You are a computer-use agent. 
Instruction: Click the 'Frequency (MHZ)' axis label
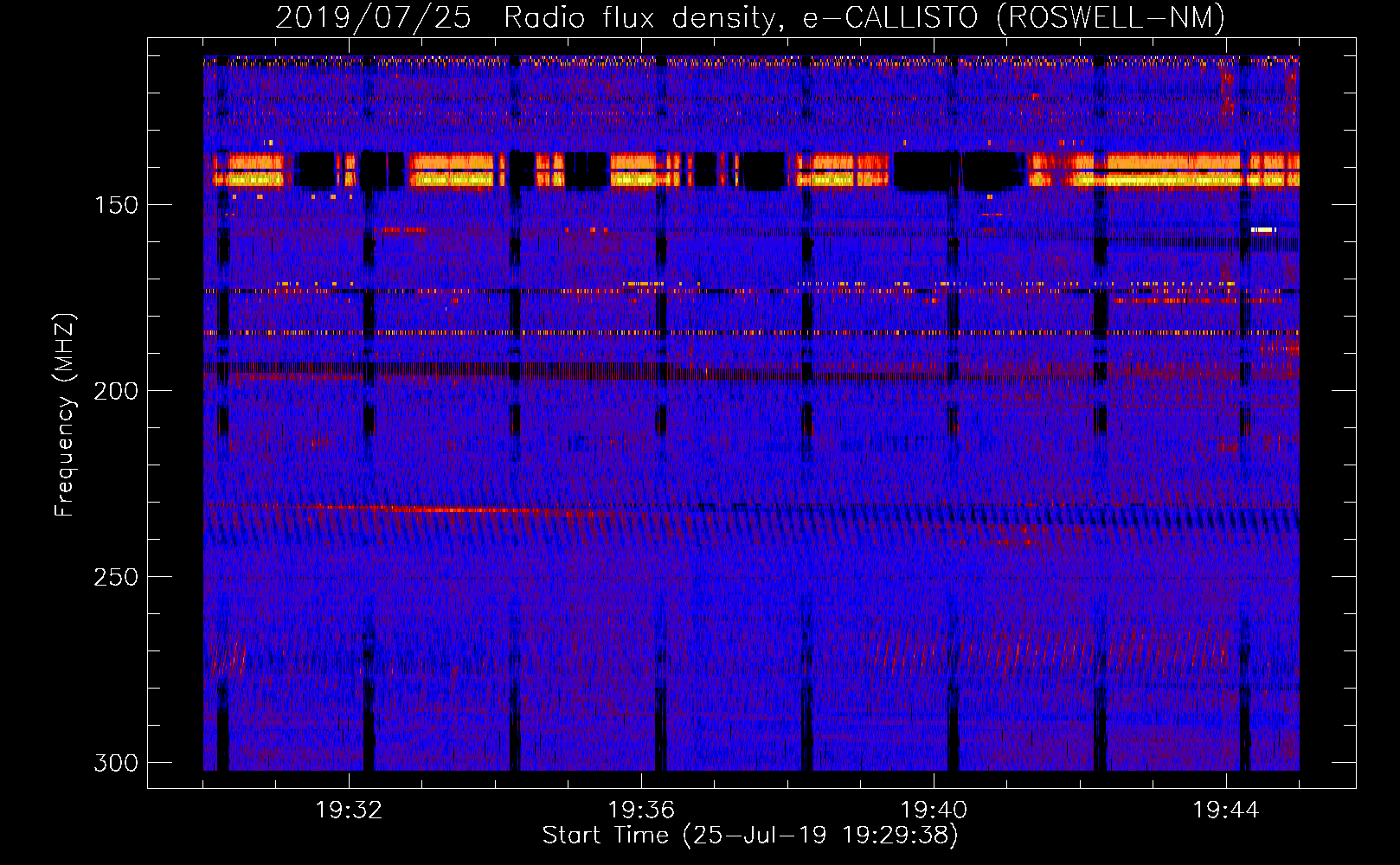[x=65, y=414]
